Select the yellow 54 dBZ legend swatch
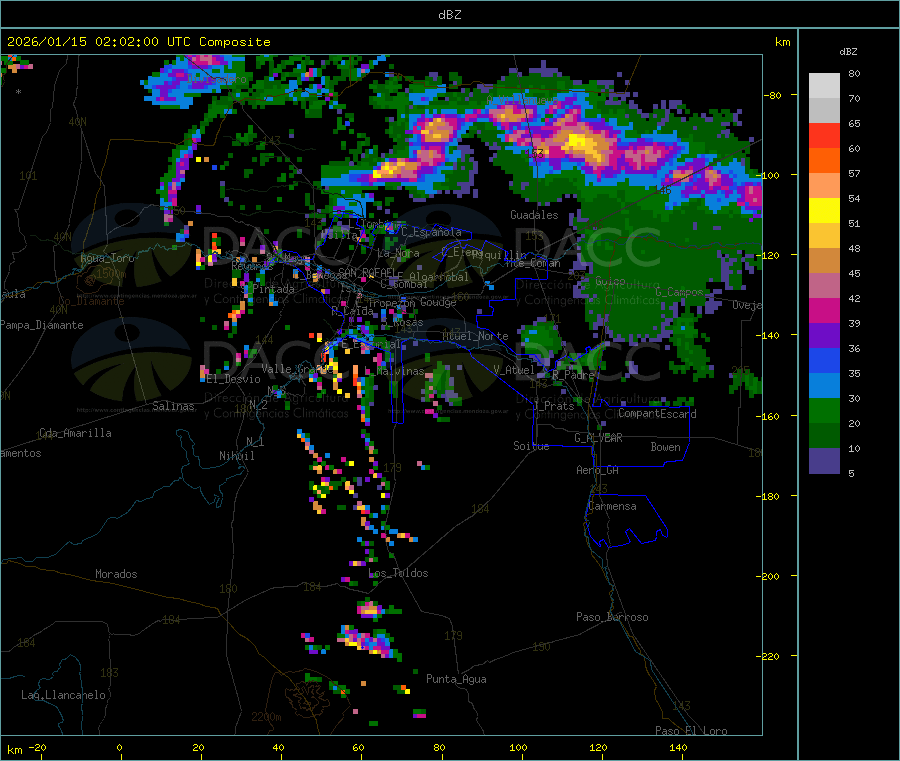Viewport: 900px width, 761px height. point(824,211)
